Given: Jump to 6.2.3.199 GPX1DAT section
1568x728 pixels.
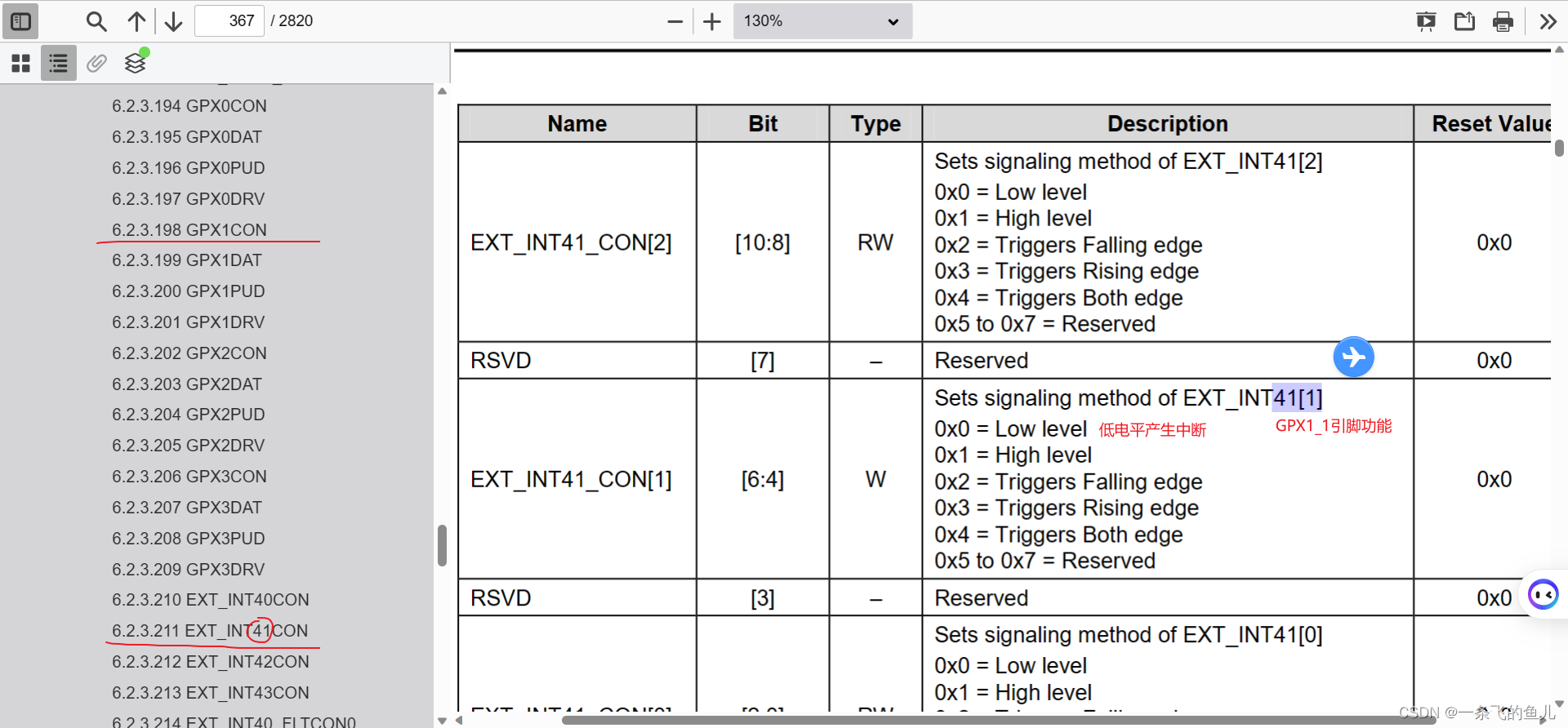Looking at the screenshot, I should pyautogui.click(x=187, y=260).
